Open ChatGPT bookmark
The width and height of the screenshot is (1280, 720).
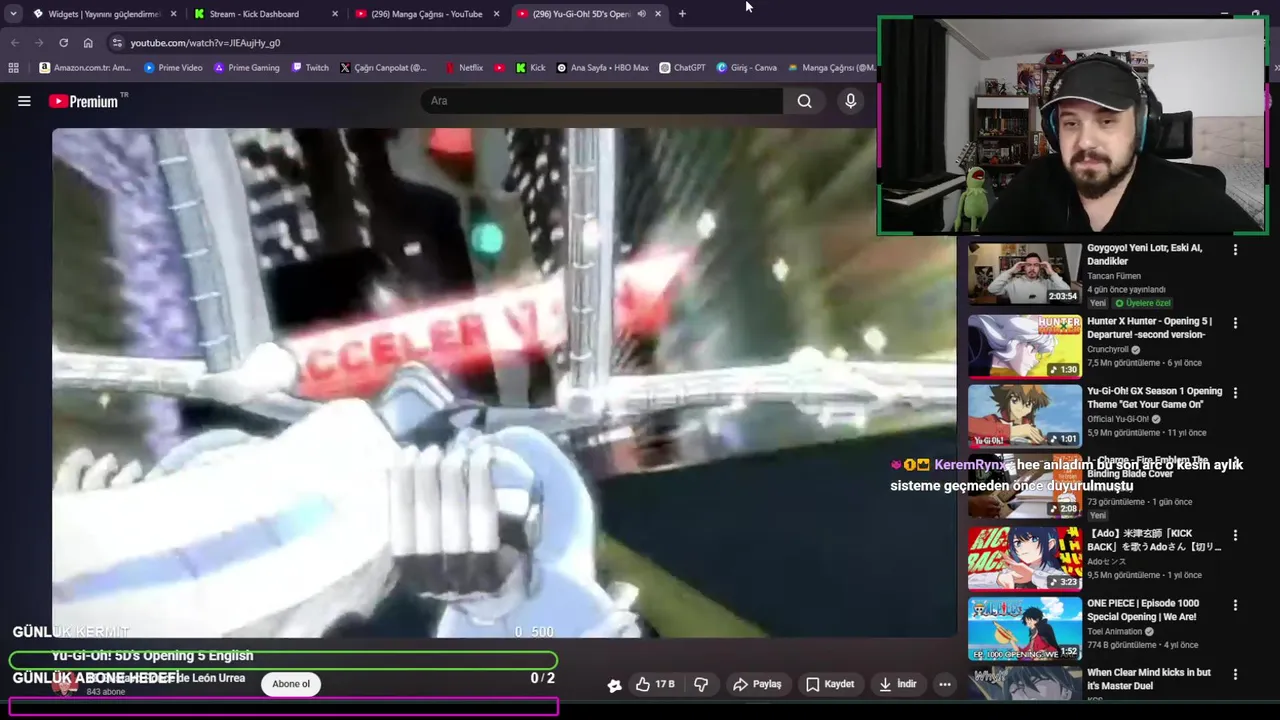[682, 68]
